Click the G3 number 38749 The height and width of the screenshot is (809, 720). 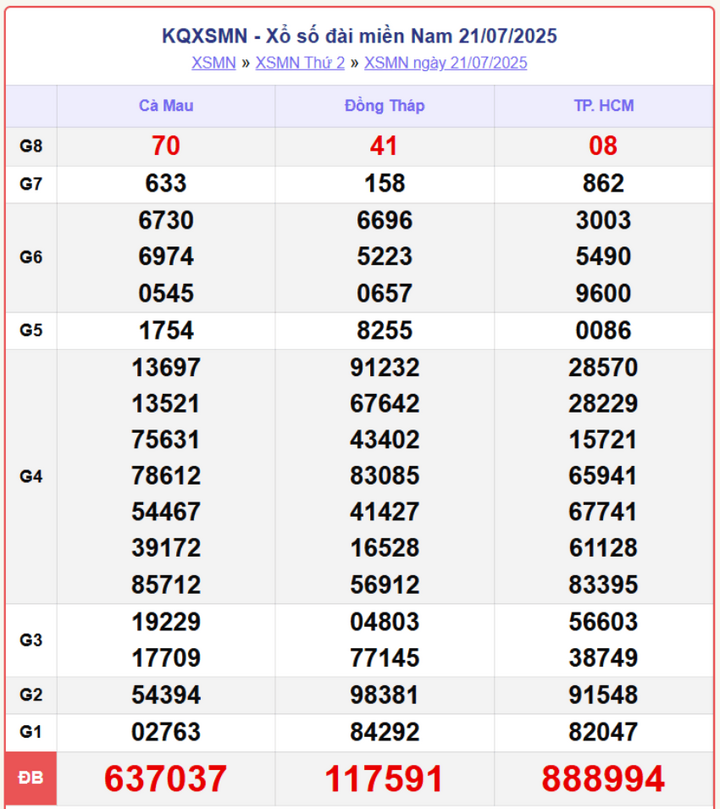pyautogui.click(x=603, y=658)
